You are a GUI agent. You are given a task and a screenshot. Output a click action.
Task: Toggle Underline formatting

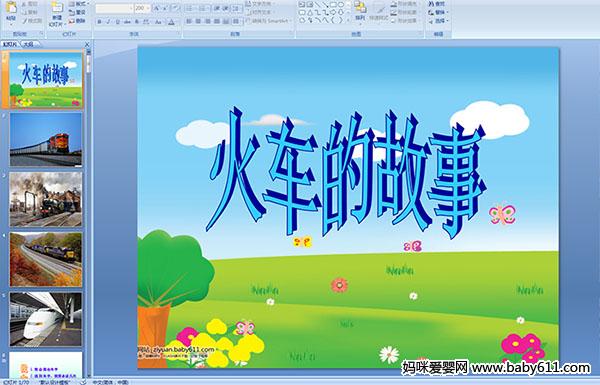pos(117,22)
